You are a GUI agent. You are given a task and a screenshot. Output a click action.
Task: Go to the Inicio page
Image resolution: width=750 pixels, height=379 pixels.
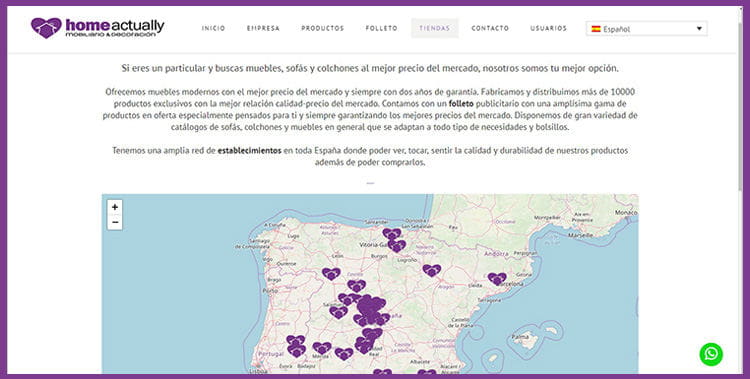click(x=213, y=28)
